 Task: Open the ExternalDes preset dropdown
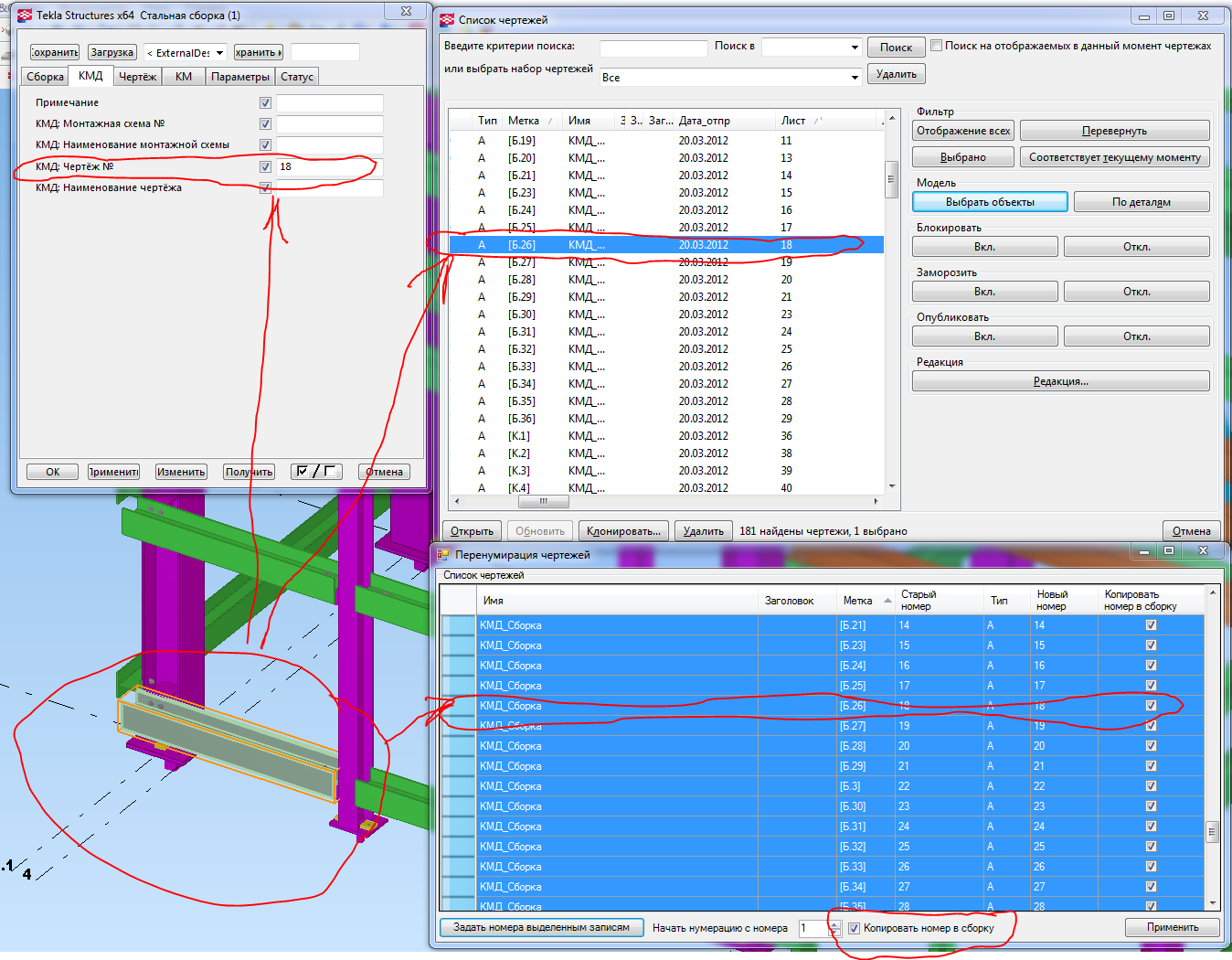coord(219,53)
